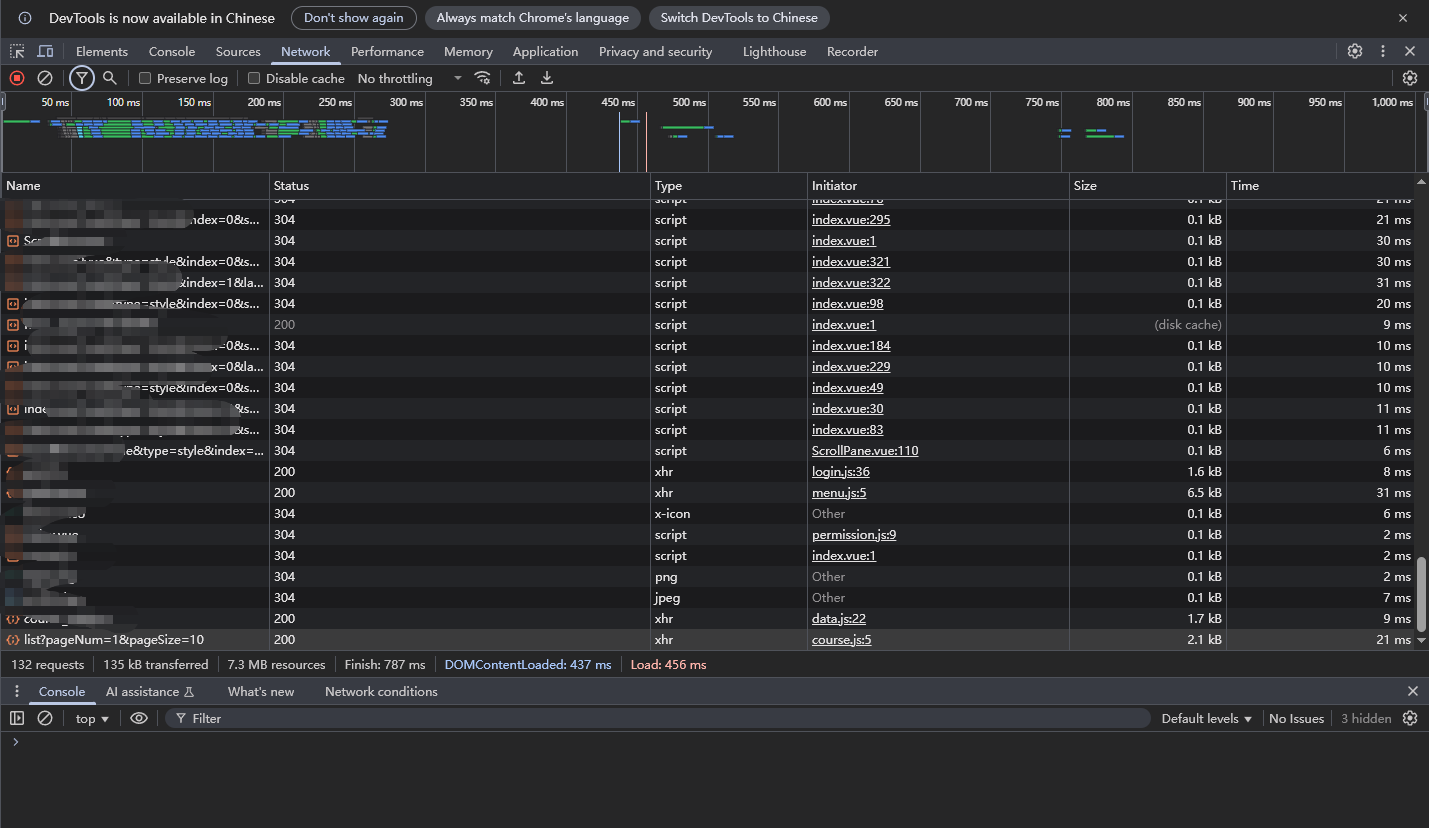Open the permission.js:9 initiator link
This screenshot has width=1429, height=828.
pos(854,535)
